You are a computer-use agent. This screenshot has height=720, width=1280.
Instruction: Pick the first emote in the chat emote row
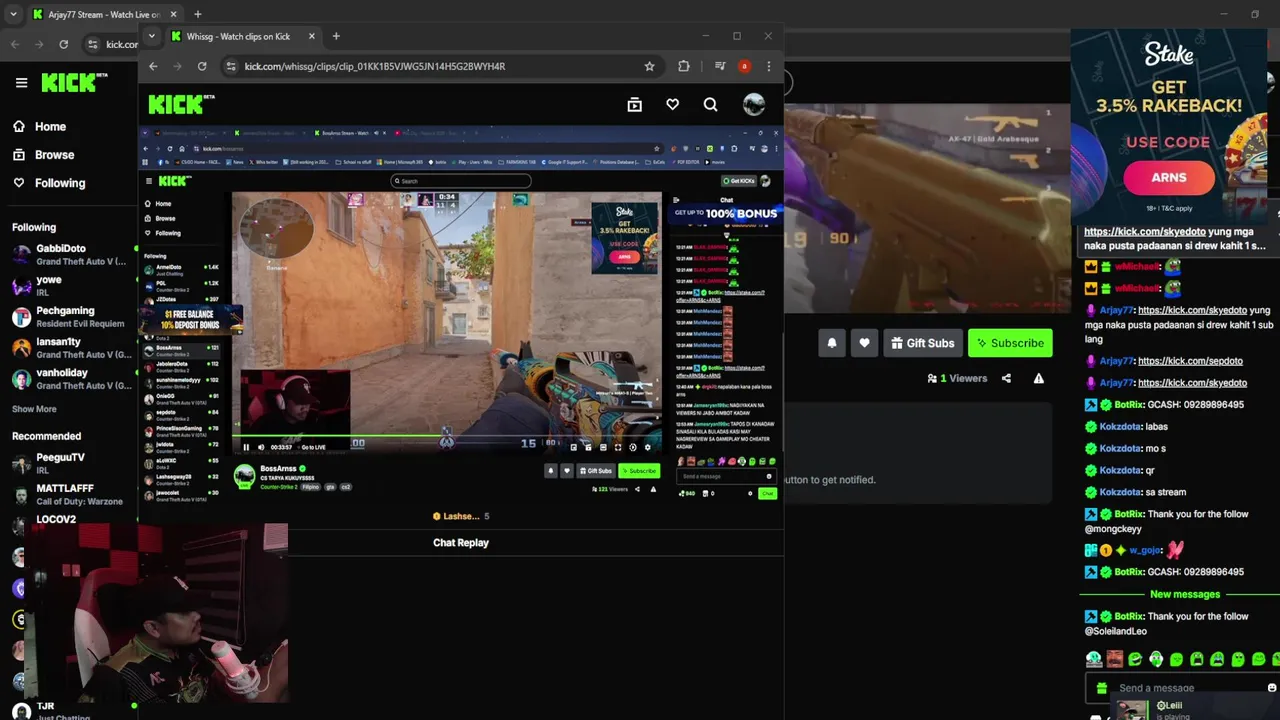click(x=1094, y=659)
